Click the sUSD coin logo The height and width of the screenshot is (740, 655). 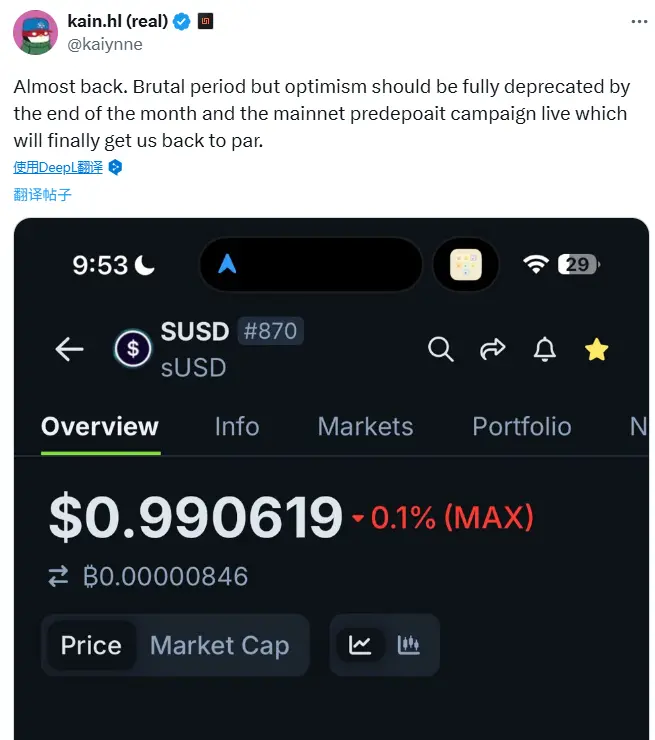[x=132, y=348]
